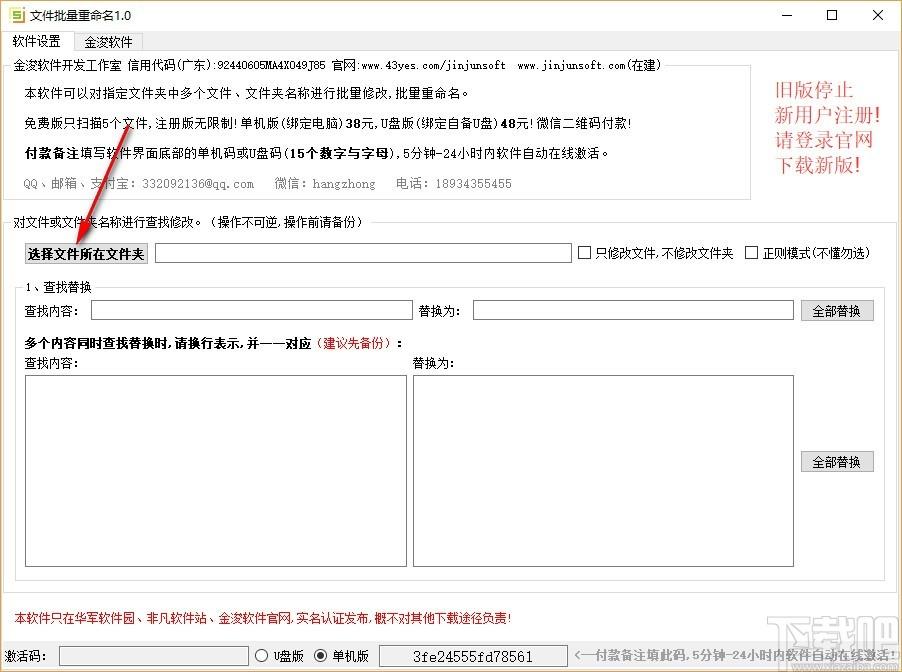This screenshot has height=672, width=902.
Task: Click www.jinjunsoft.com(在建) website text
Action: tap(589, 66)
